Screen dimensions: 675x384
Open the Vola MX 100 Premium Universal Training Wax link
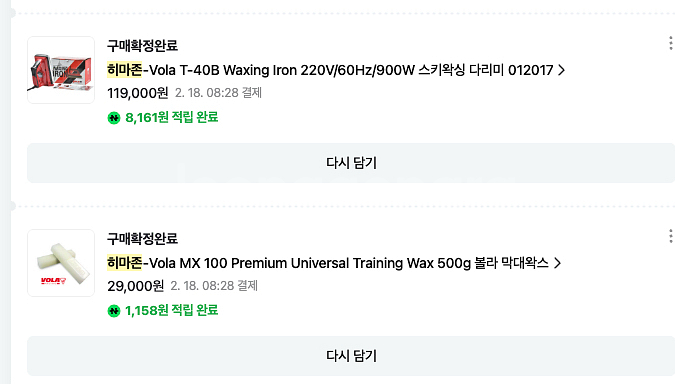(x=328, y=263)
